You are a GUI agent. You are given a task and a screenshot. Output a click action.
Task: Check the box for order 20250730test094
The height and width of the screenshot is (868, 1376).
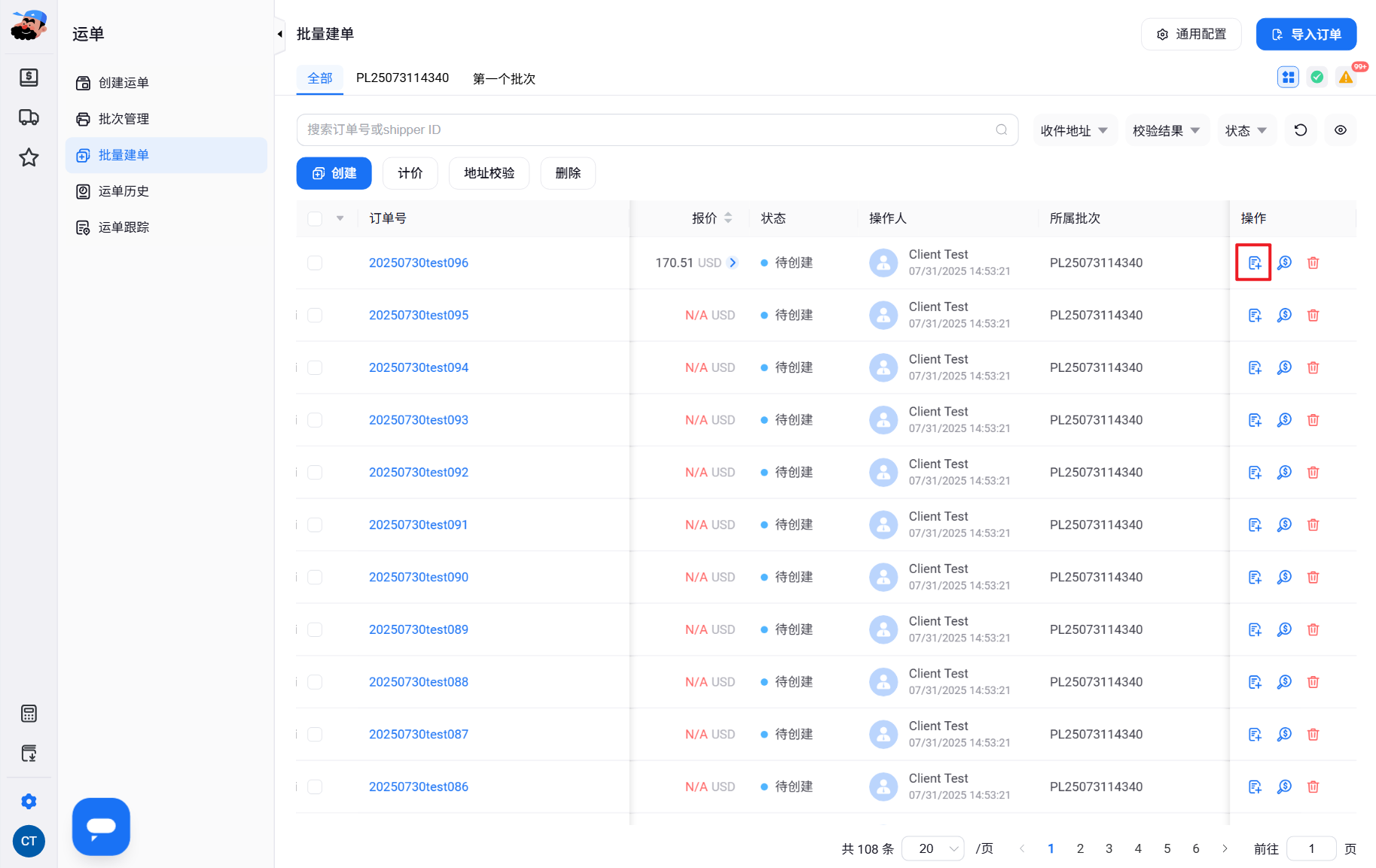coord(315,367)
